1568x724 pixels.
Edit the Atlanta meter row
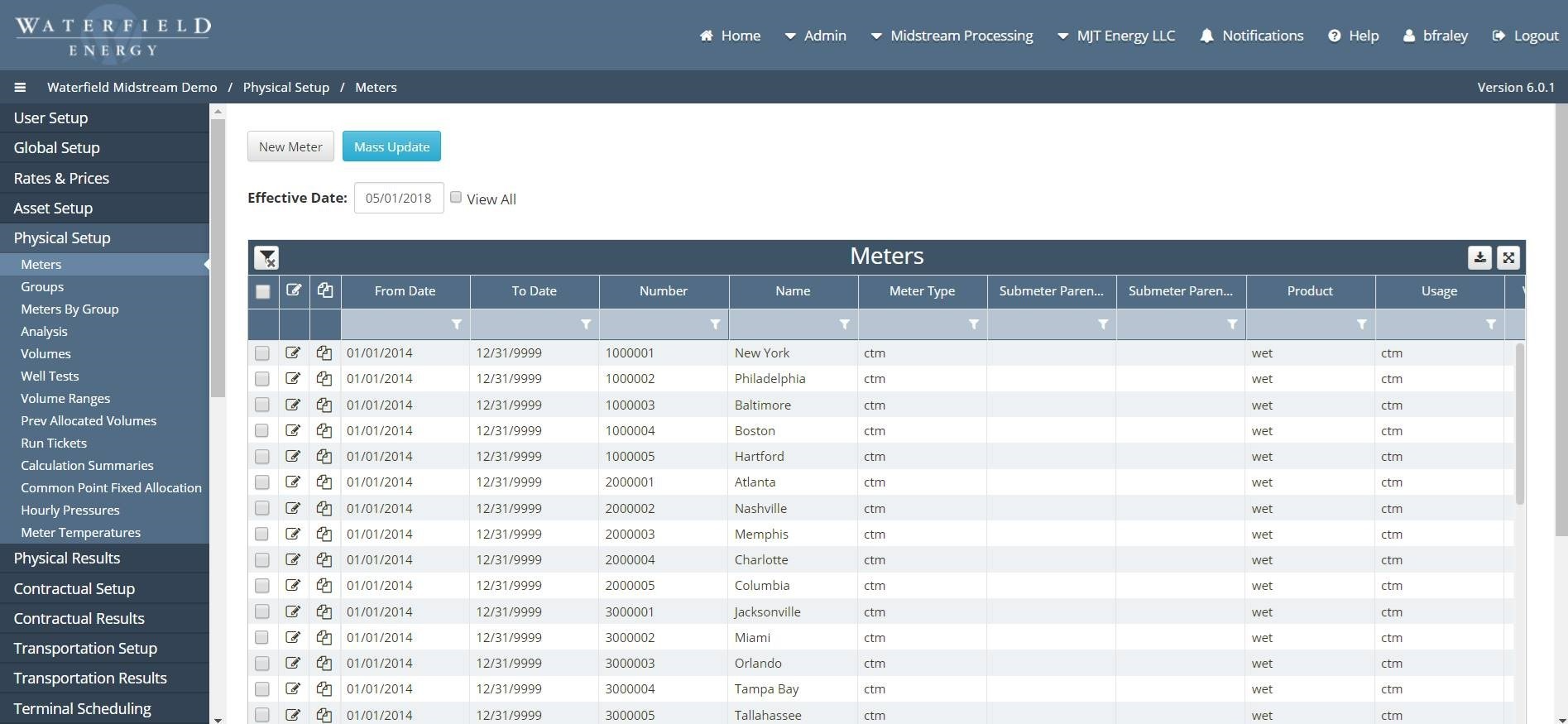(293, 482)
